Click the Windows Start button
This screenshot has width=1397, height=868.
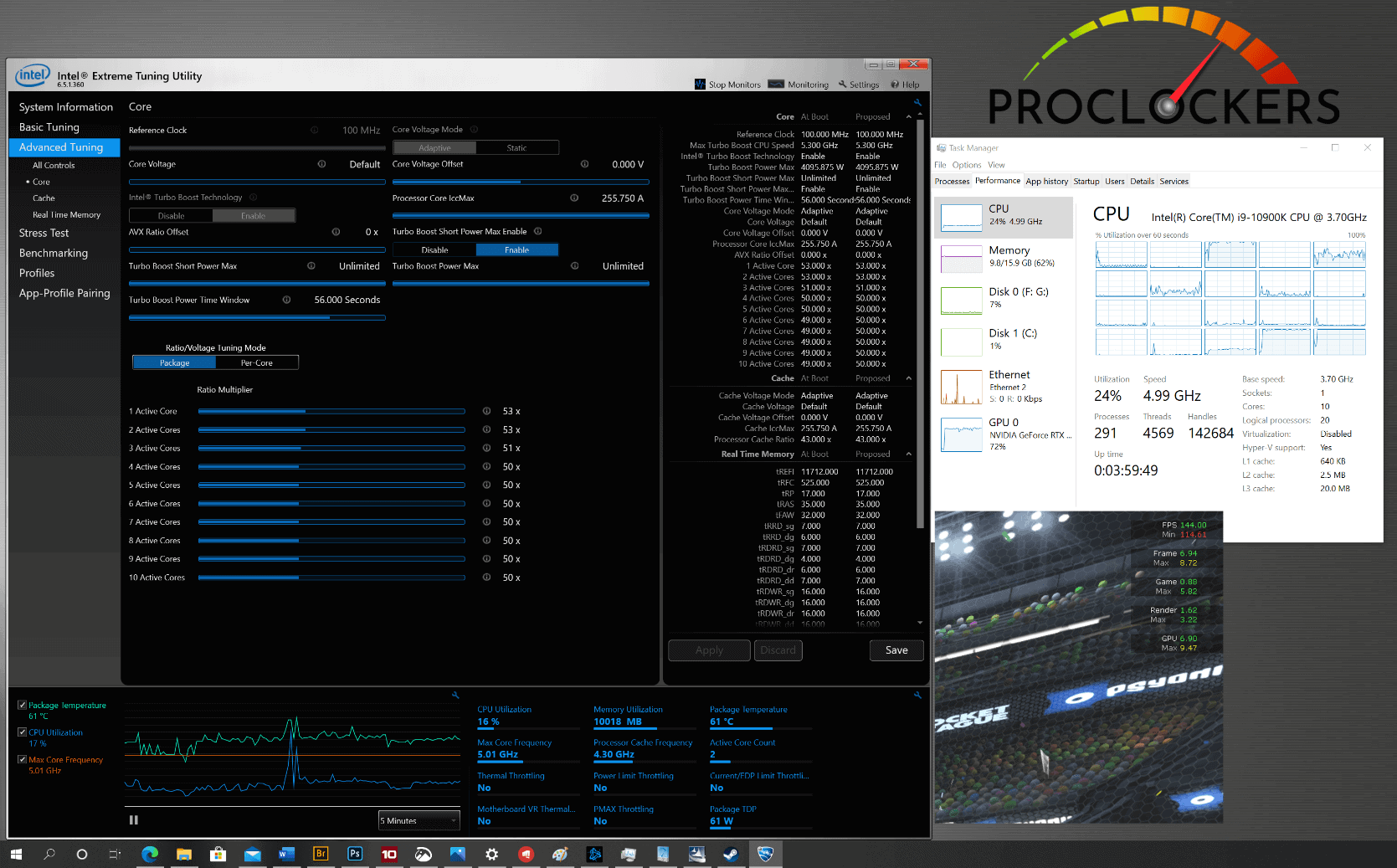[x=15, y=854]
